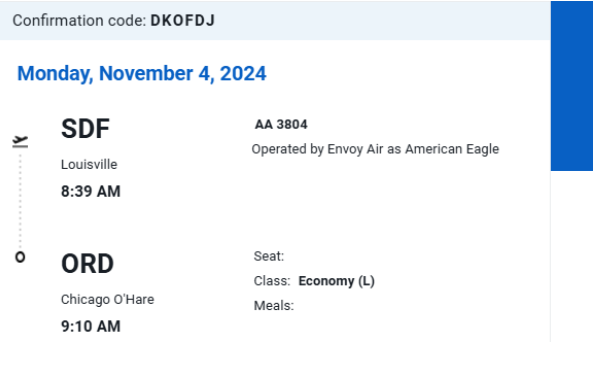
Task: Click the arrival circle marker icon
Action: pos(20,257)
